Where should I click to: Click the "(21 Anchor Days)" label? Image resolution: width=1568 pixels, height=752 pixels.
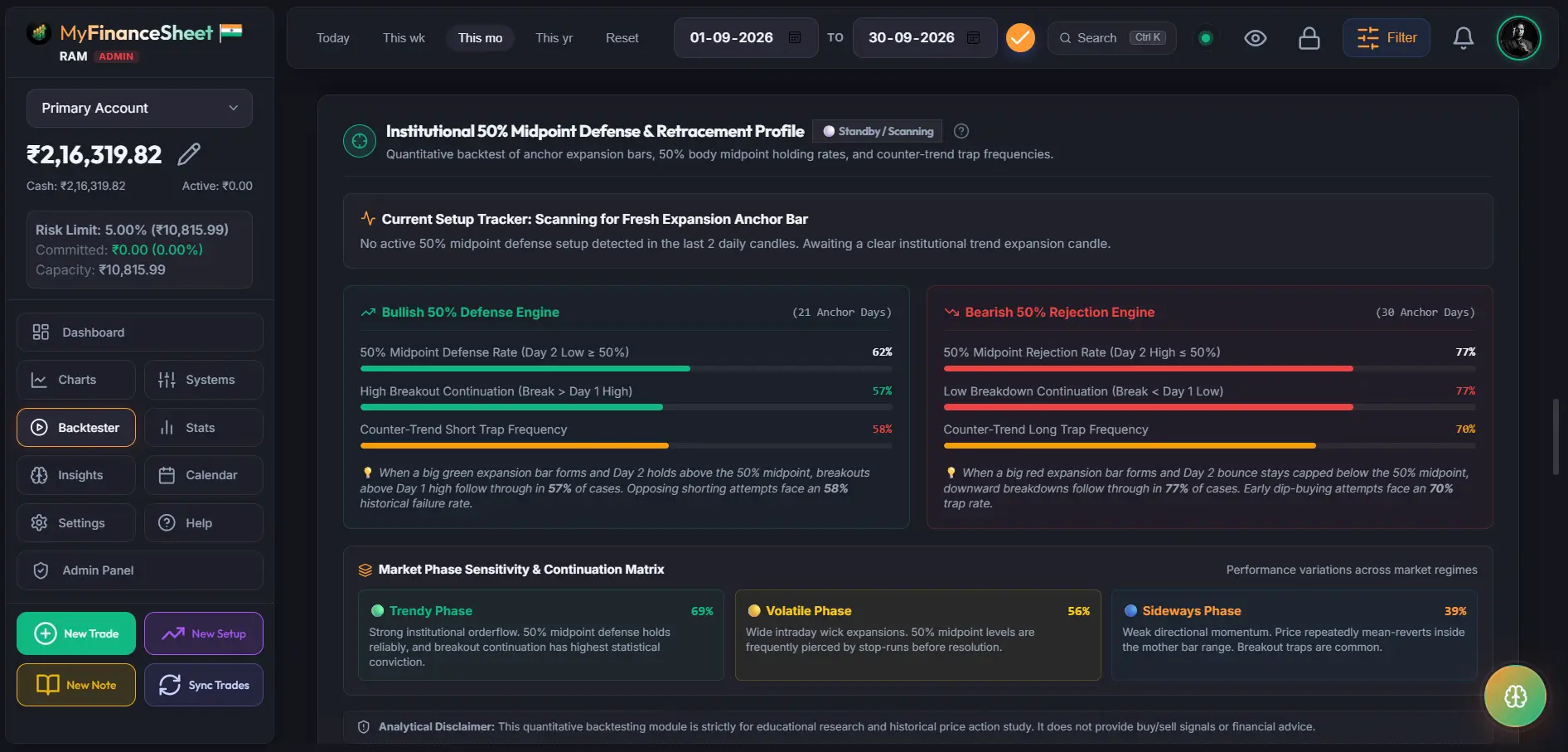pos(842,313)
